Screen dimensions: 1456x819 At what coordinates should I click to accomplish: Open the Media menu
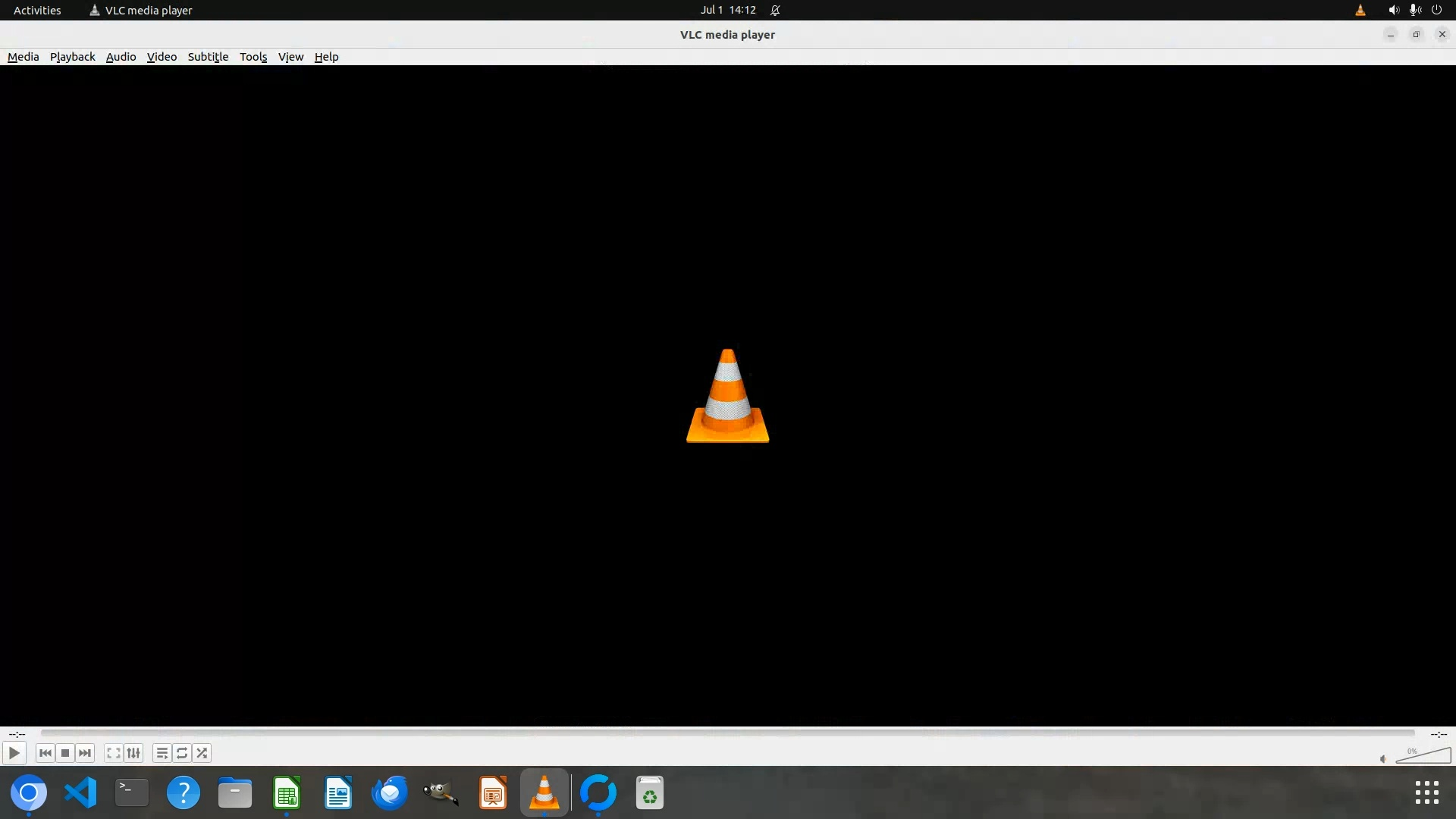coord(23,57)
